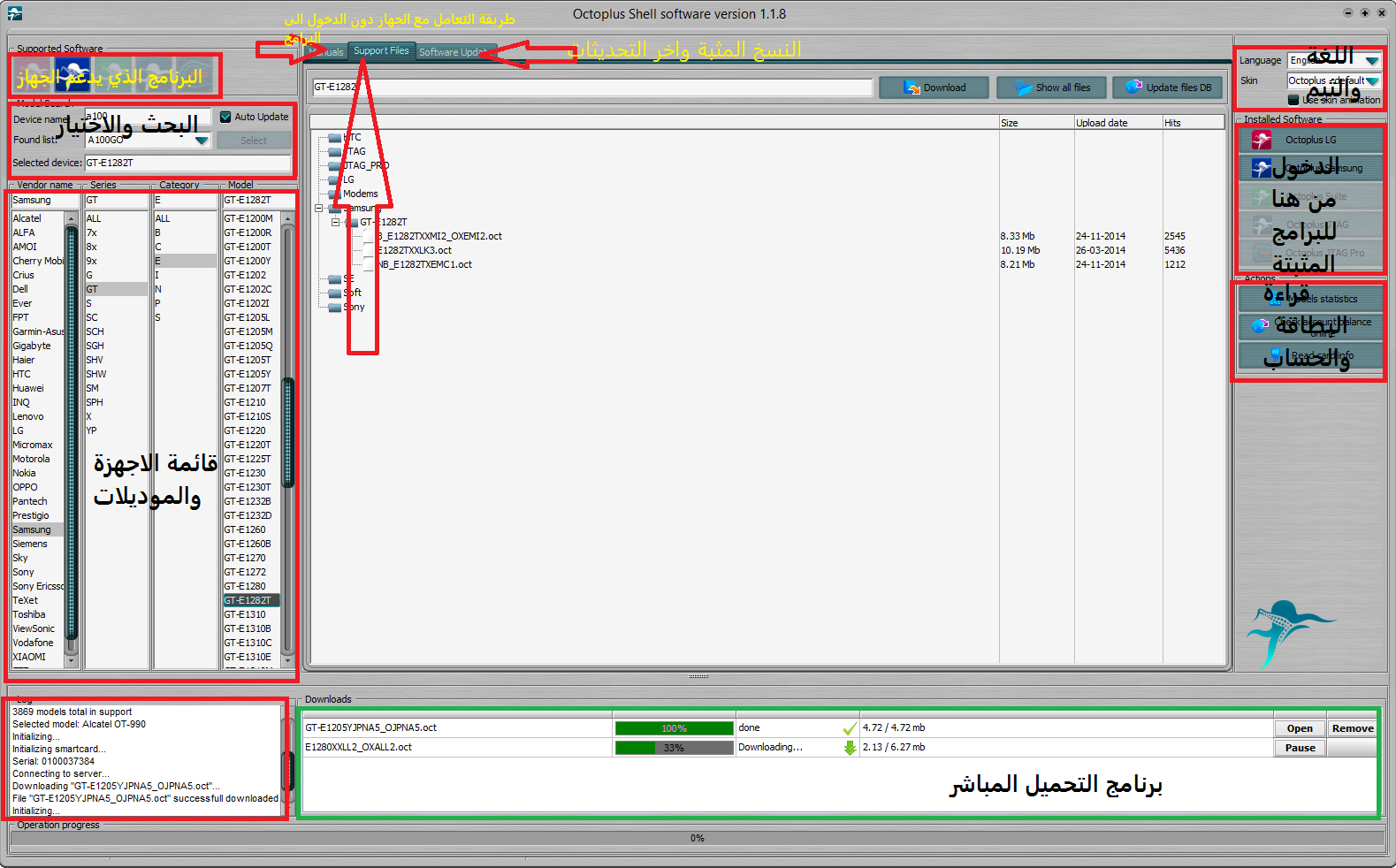Click green download arrow for E1280XXLL2 download
This screenshot has width=1396, height=868.
pyautogui.click(x=850, y=748)
